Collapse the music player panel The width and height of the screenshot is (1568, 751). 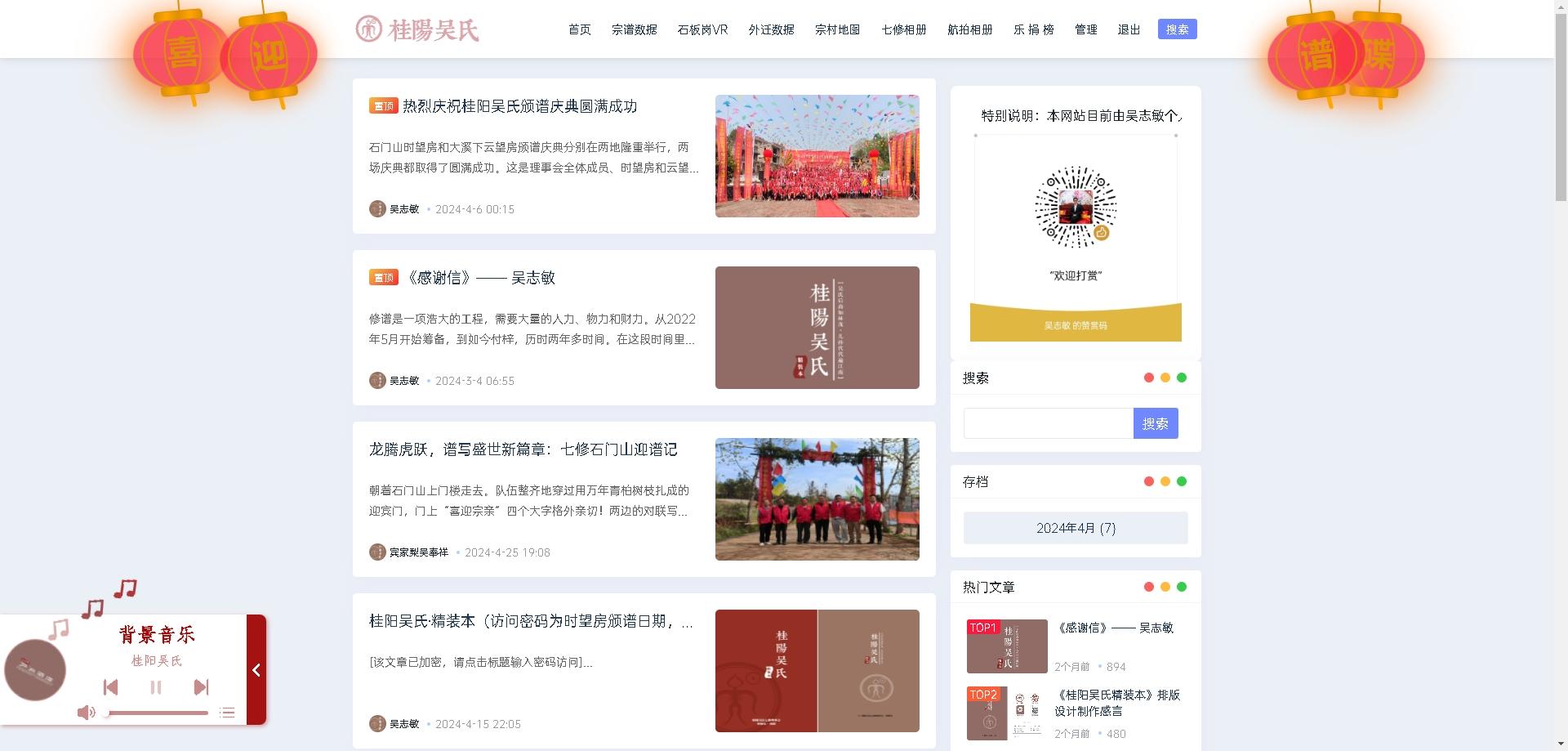(x=256, y=670)
